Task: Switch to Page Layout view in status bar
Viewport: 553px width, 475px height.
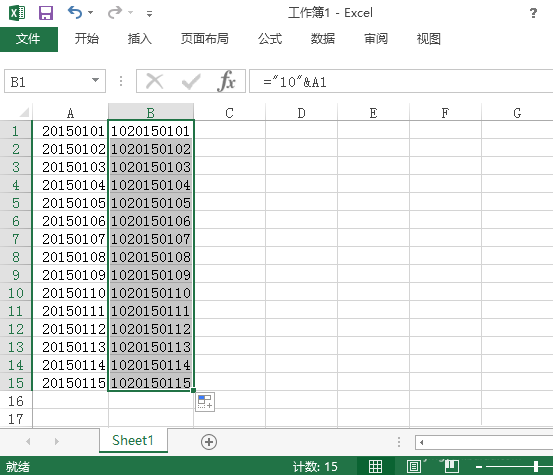Action: tap(414, 466)
